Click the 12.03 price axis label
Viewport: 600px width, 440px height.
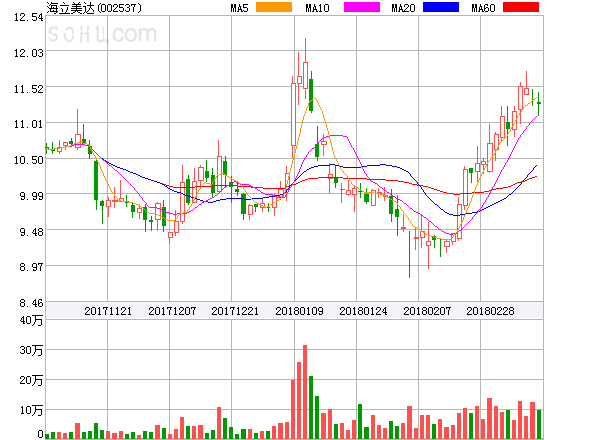coord(29,53)
